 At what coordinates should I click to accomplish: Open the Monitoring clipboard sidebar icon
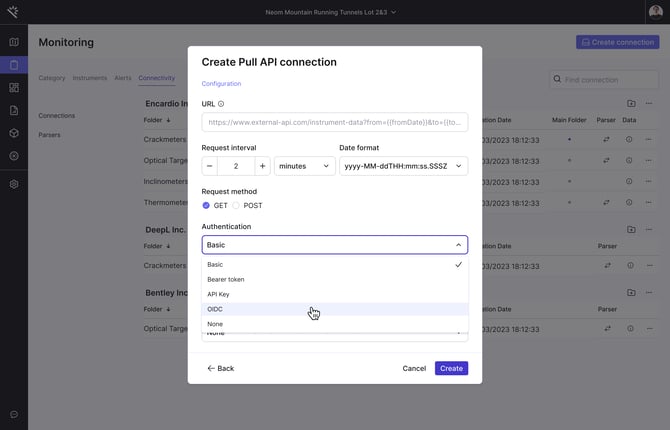pyautogui.click(x=14, y=65)
